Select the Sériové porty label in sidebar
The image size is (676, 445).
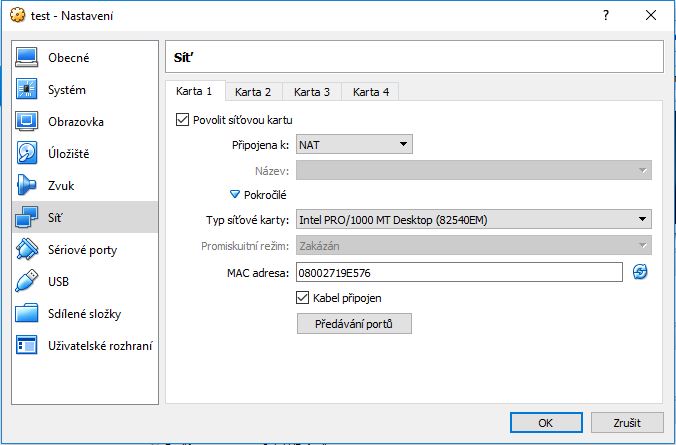82,250
